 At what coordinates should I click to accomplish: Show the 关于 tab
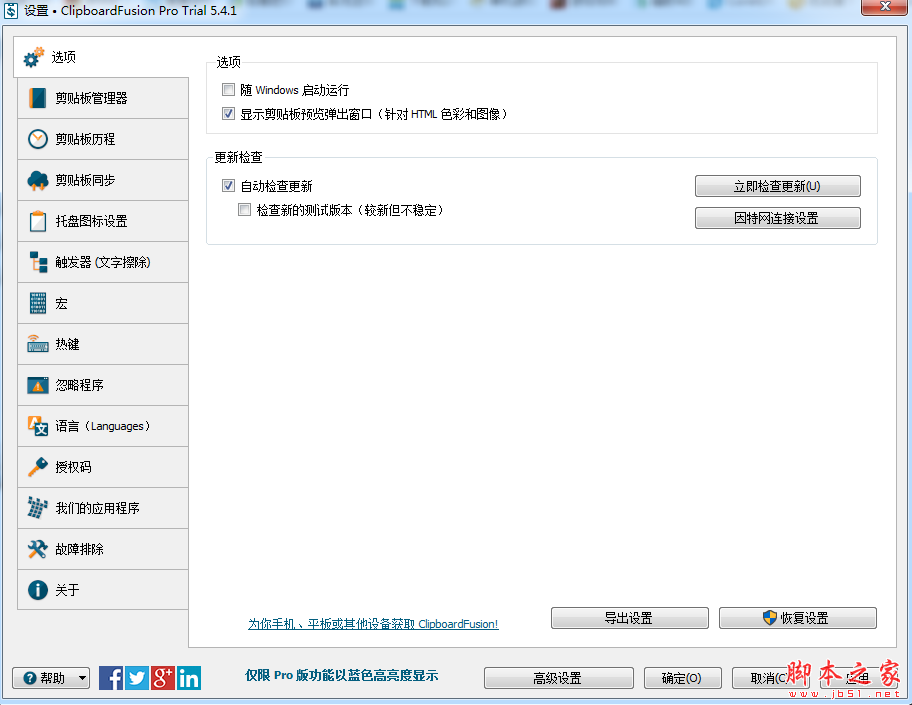coord(103,590)
